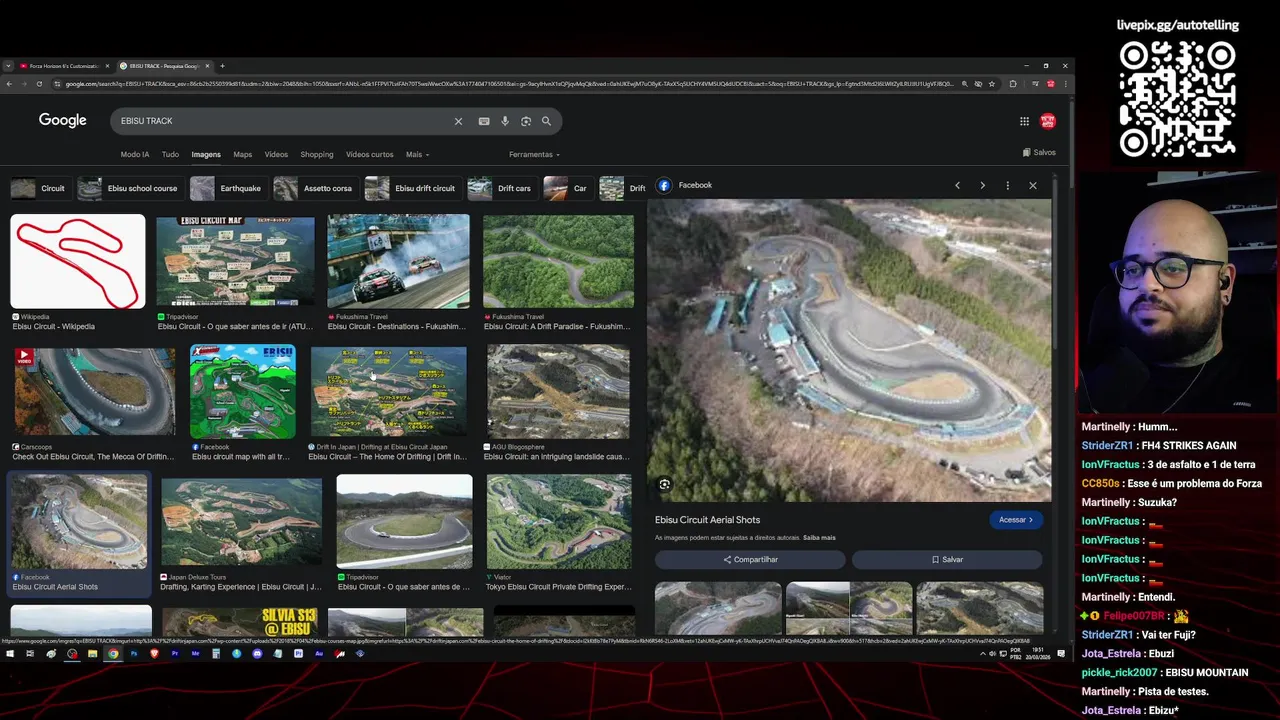
Task: Click the Compartilhar button
Action: (750, 560)
